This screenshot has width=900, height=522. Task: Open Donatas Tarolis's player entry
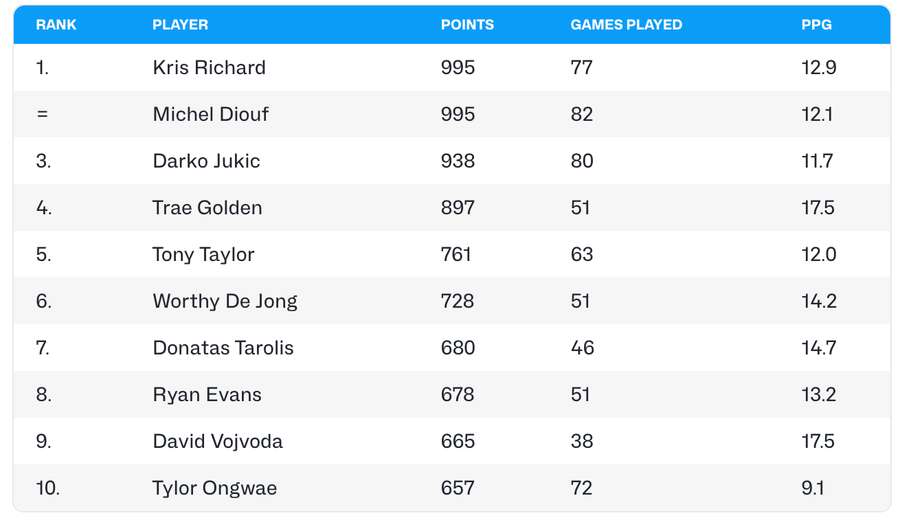pos(223,348)
